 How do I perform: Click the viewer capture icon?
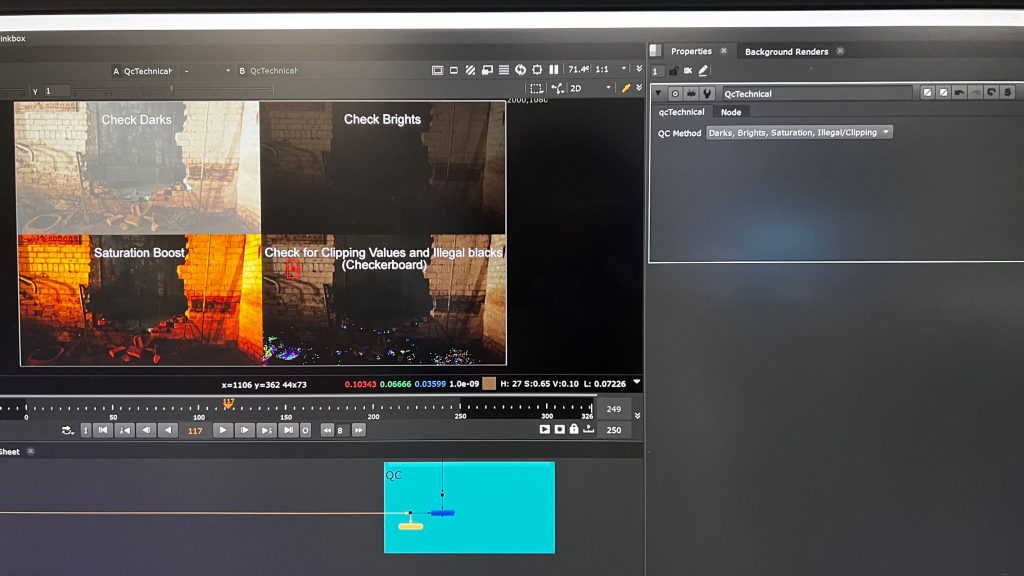pos(560,429)
